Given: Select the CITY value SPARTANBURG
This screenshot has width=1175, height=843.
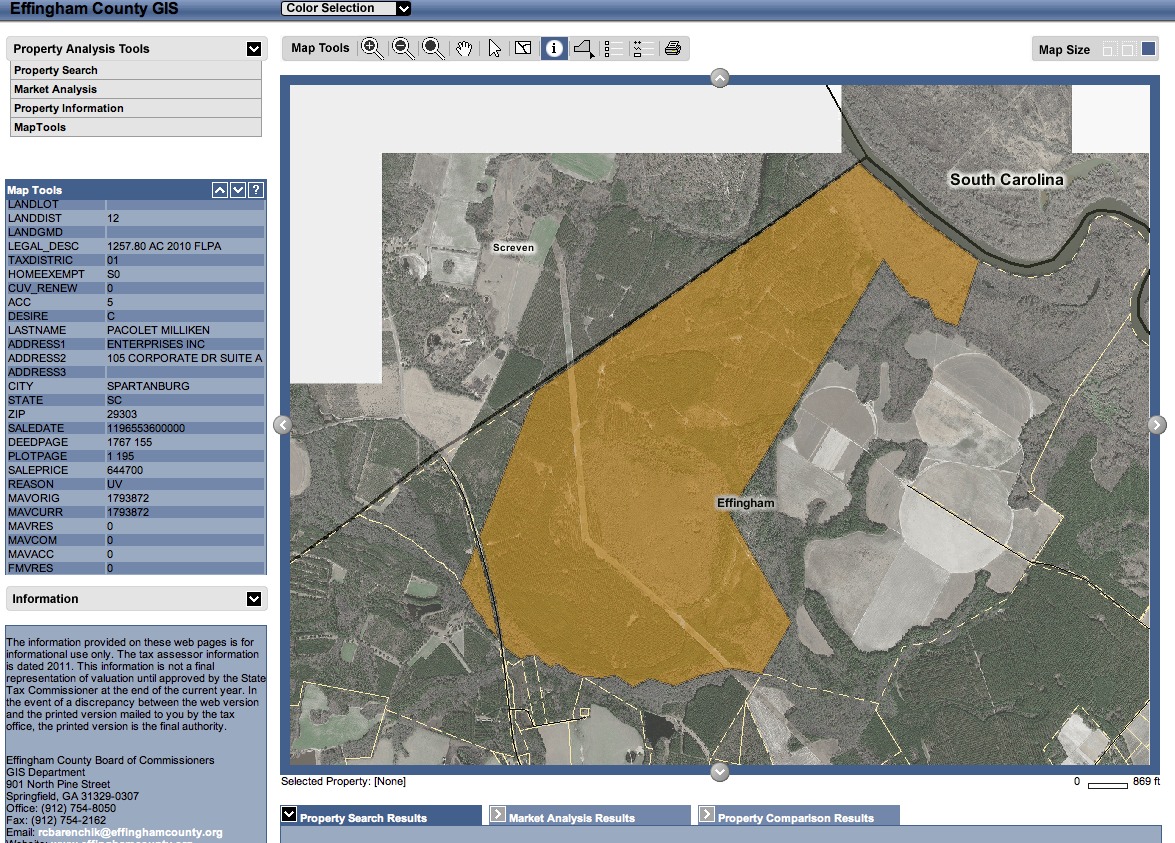Looking at the screenshot, I should pos(148,387).
